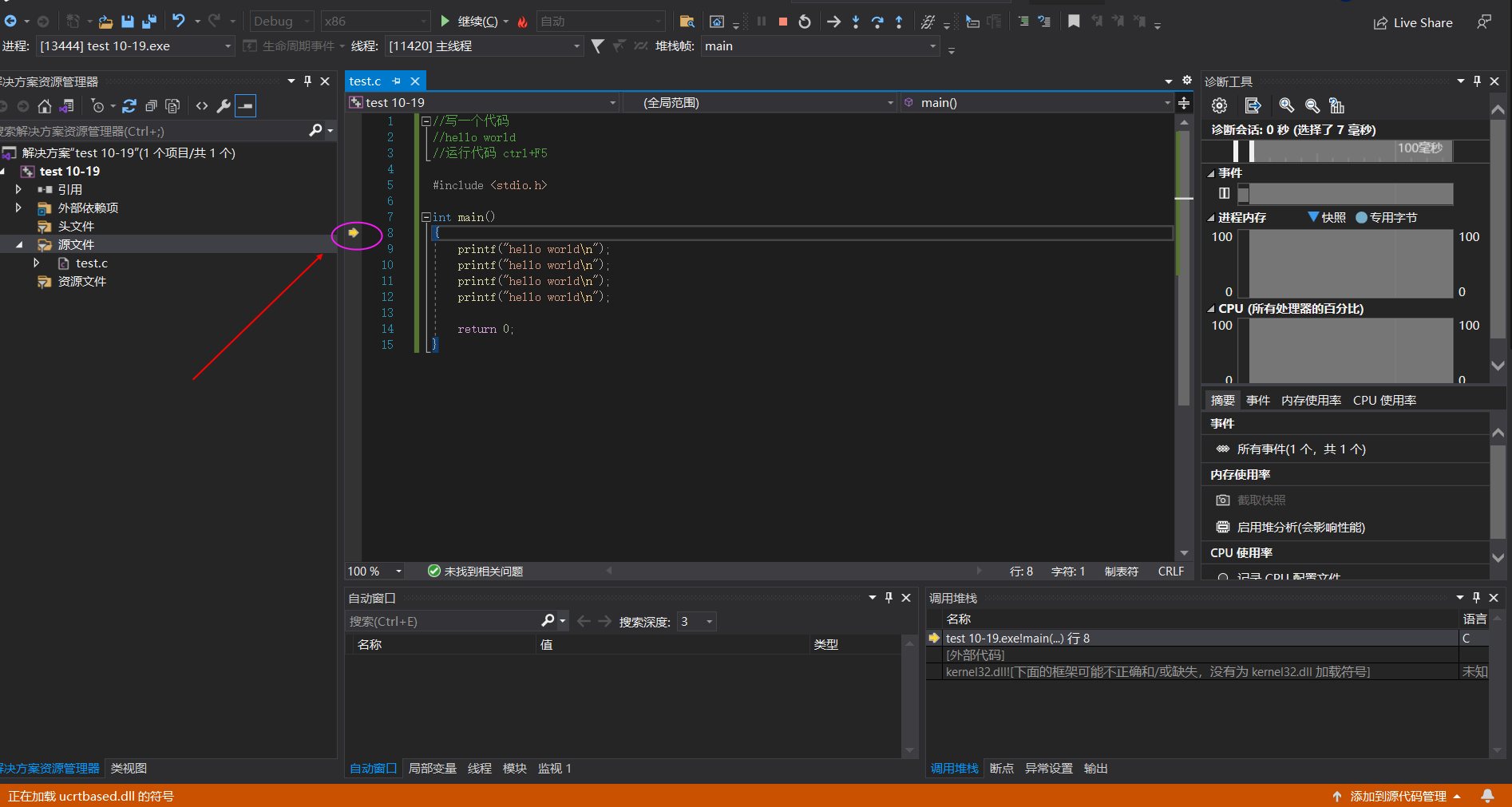Toggle the Preview Selected Items button
Screen dimensions: 1512x807
point(246,105)
